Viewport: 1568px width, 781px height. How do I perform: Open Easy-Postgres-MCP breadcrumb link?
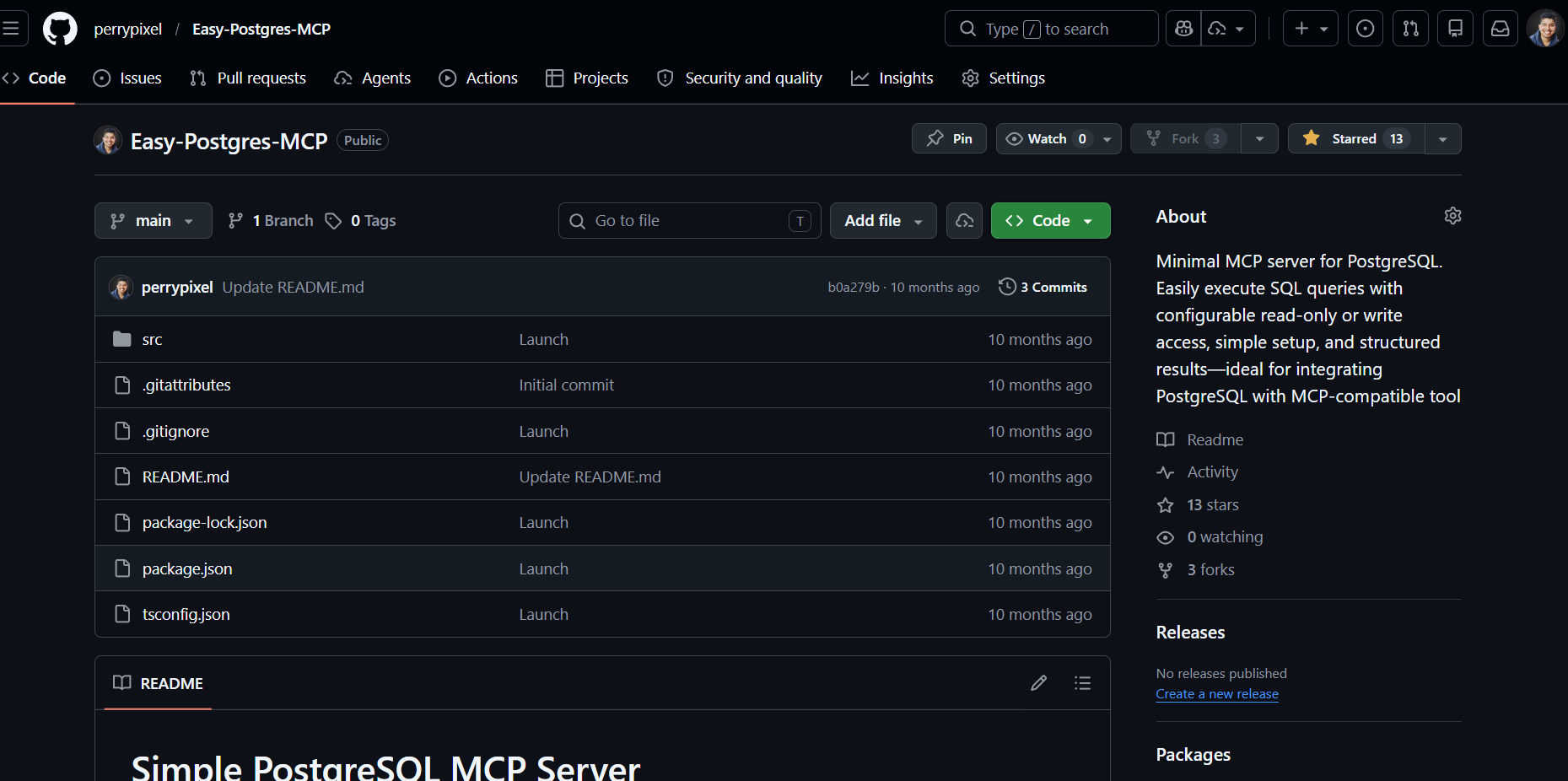(x=261, y=29)
